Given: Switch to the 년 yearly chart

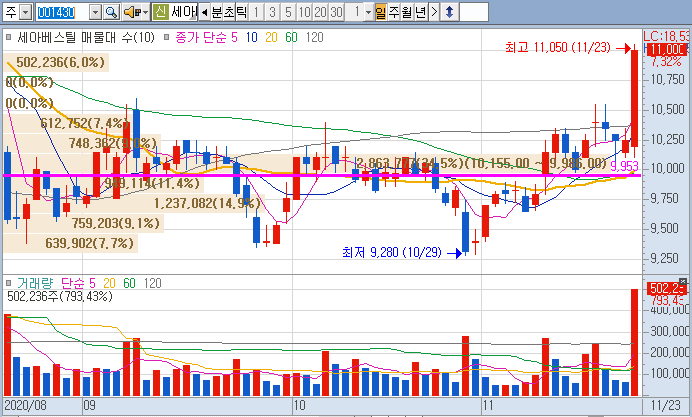Looking at the screenshot, I should point(421,12).
